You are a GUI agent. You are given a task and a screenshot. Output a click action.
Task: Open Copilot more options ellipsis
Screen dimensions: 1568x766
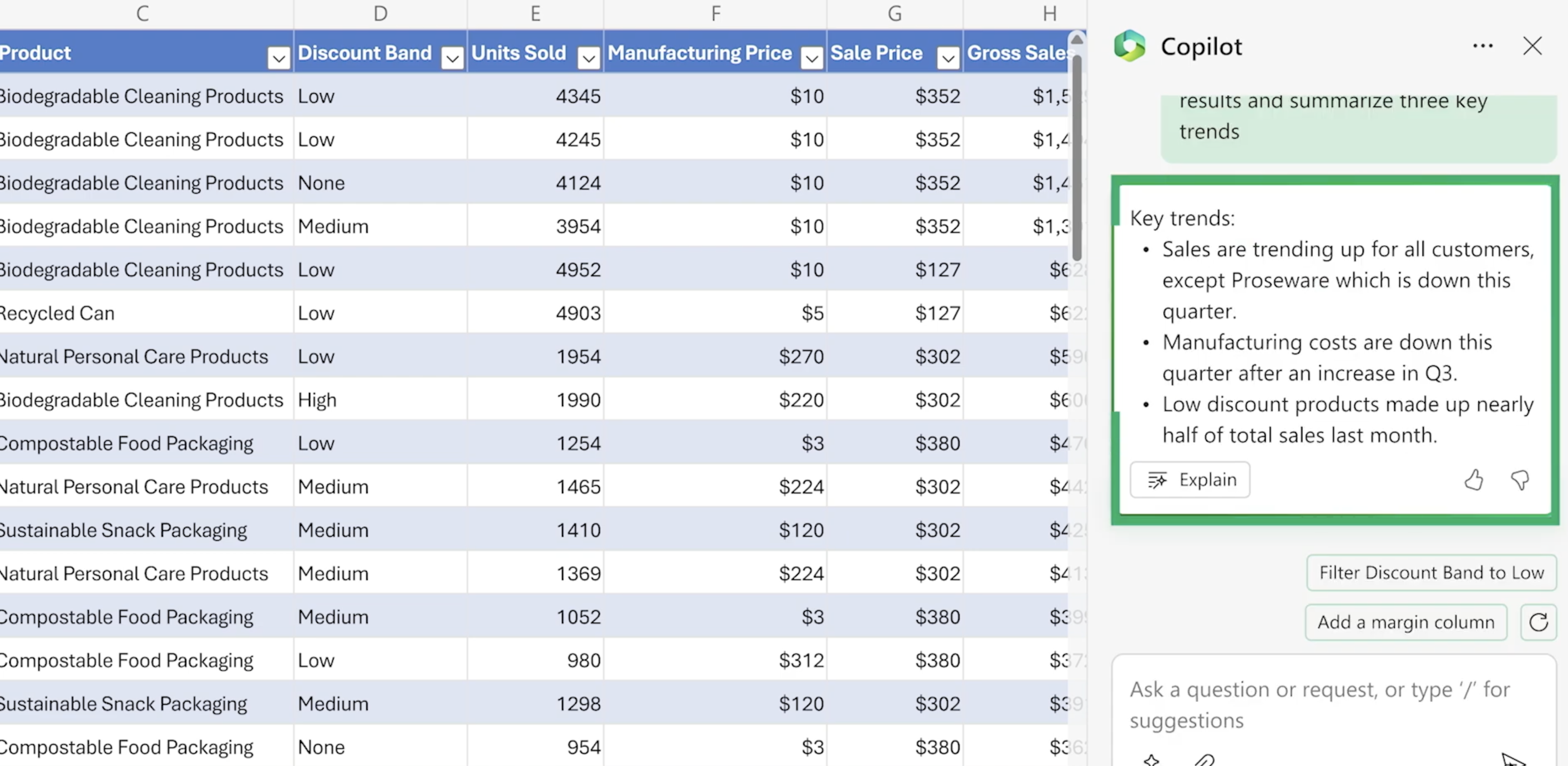1482,46
